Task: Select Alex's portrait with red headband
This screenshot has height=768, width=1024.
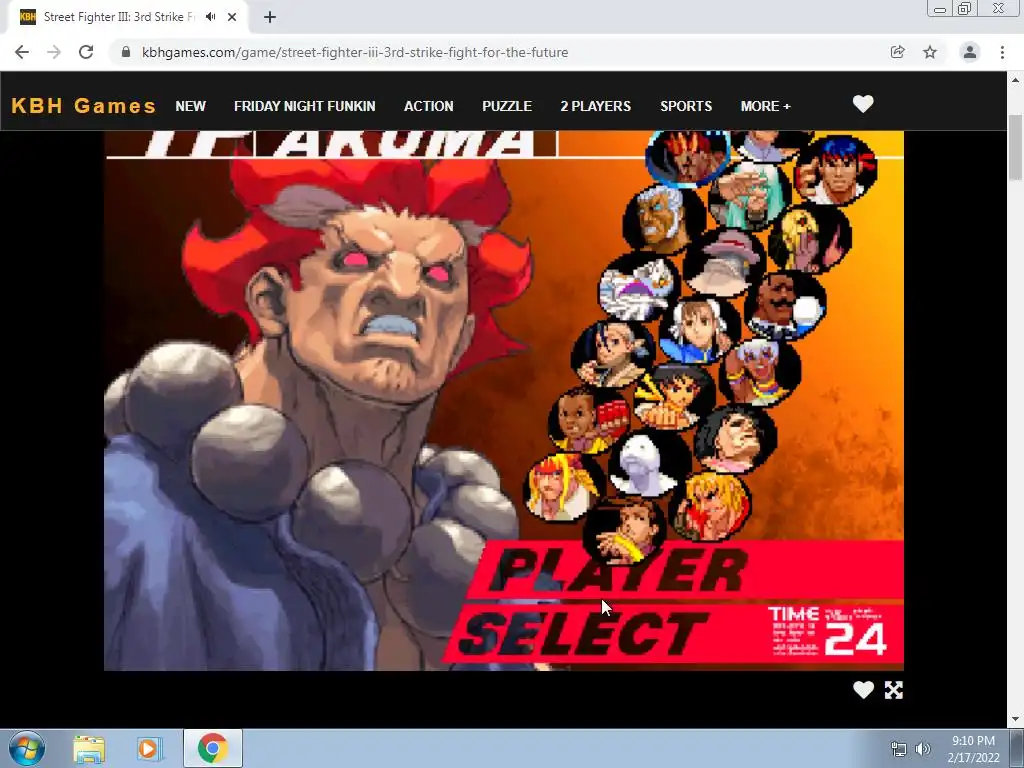Action: [x=564, y=487]
